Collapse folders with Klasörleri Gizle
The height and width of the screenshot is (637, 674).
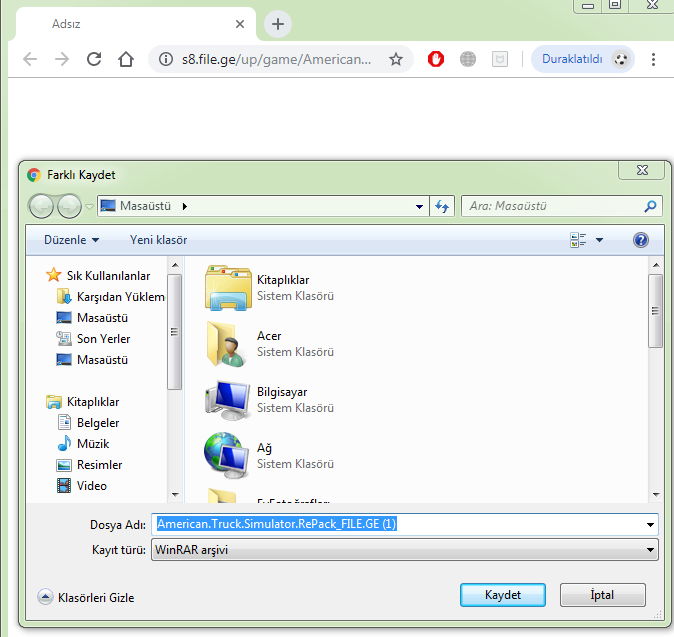pos(86,597)
